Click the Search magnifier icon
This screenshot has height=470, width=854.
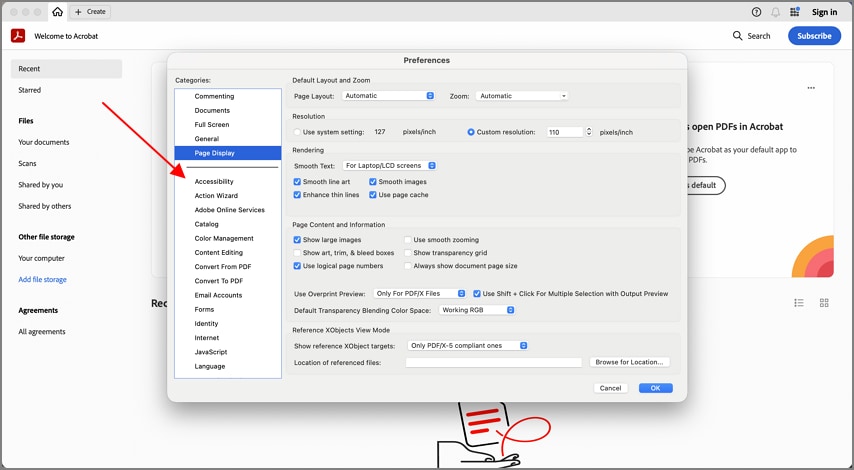click(x=737, y=35)
